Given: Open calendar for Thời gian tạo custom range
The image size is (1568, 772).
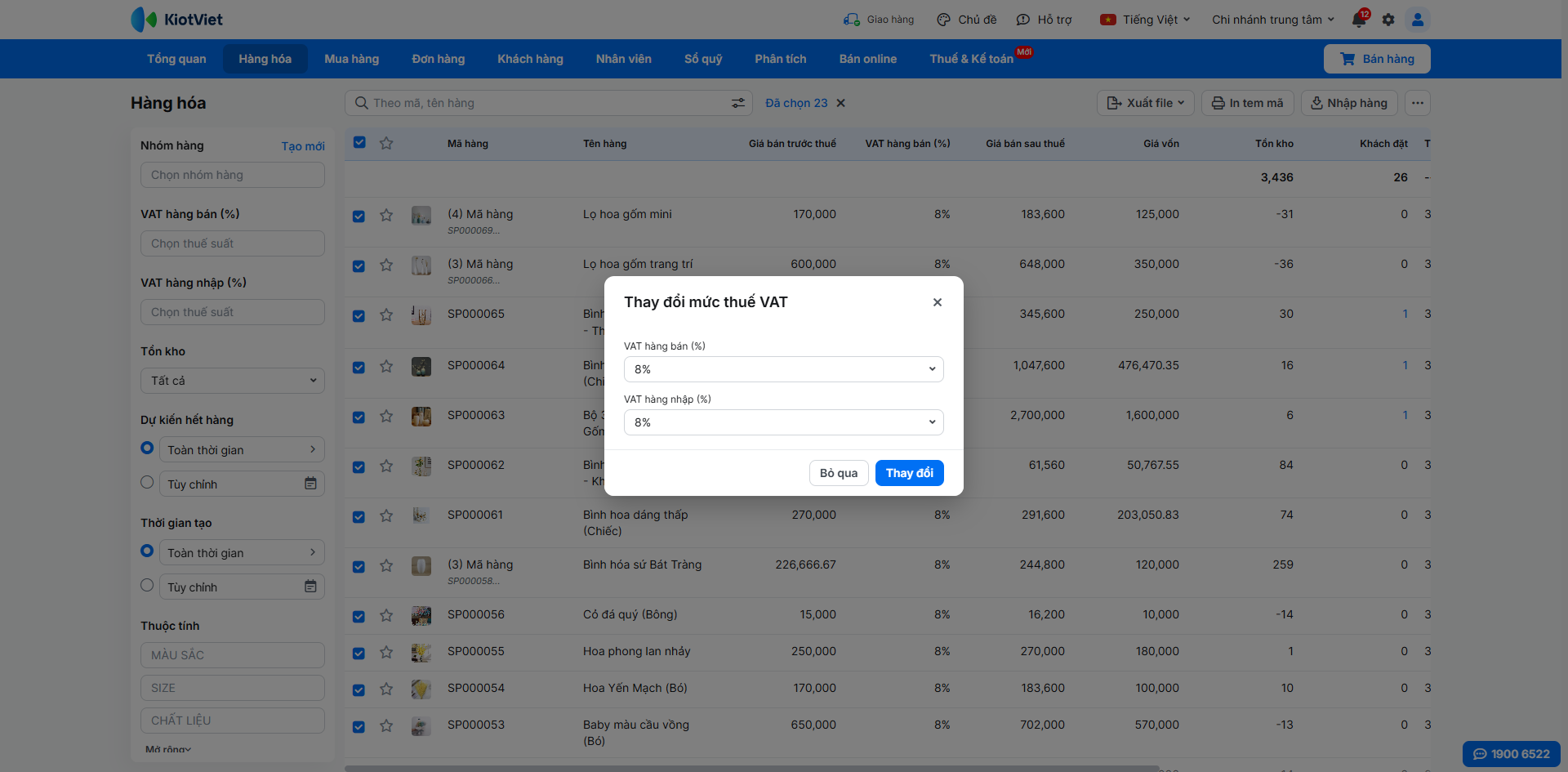Looking at the screenshot, I should [310, 587].
